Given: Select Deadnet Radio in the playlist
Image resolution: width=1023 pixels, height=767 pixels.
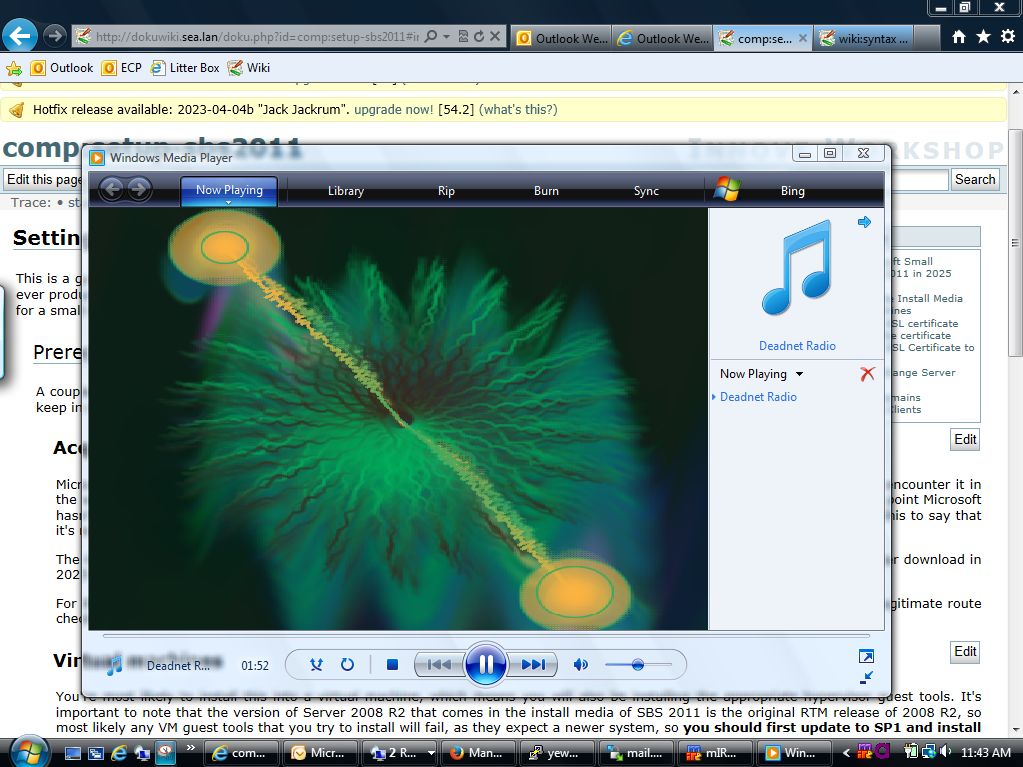Looking at the screenshot, I should [758, 397].
